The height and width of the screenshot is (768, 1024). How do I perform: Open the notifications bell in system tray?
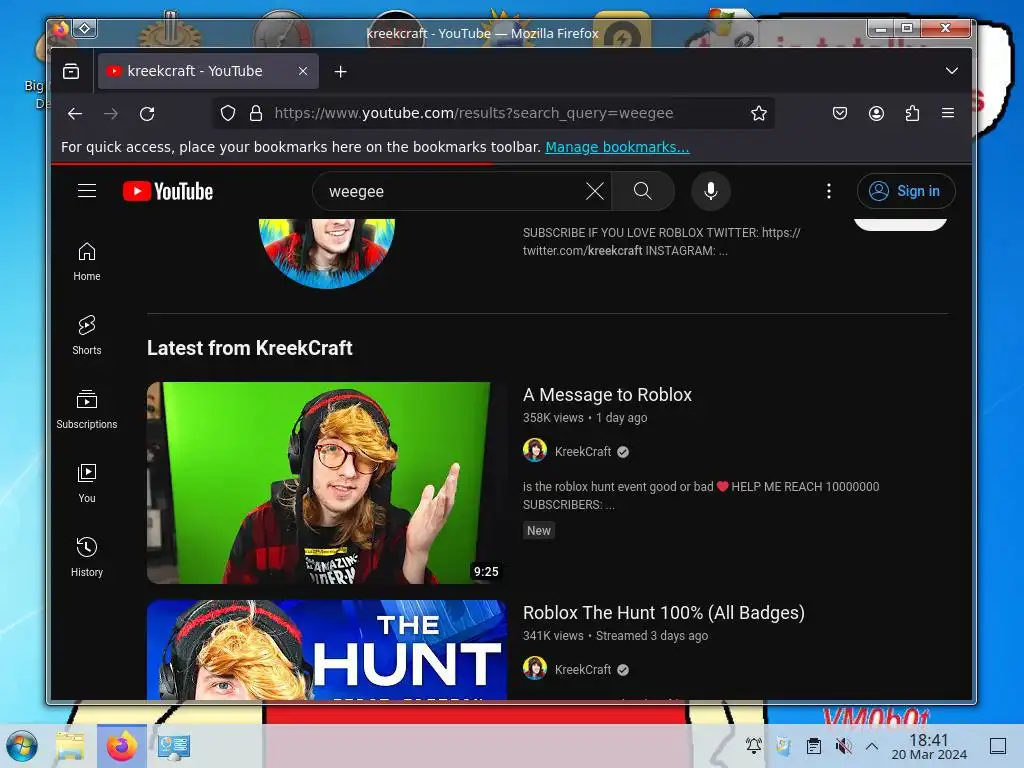(x=754, y=746)
